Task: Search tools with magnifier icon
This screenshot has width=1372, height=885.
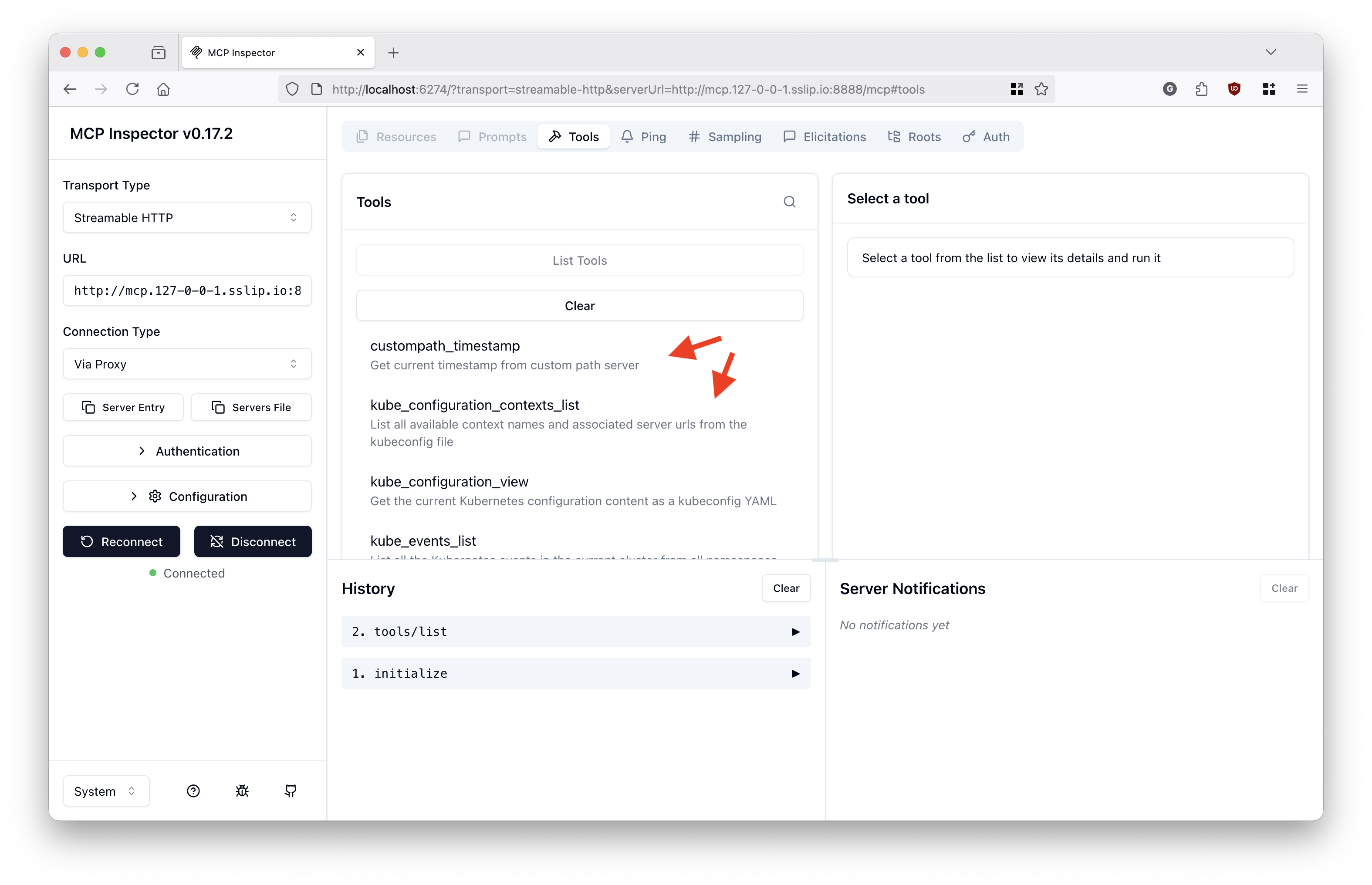Action: pyautogui.click(x=789, y=202)
